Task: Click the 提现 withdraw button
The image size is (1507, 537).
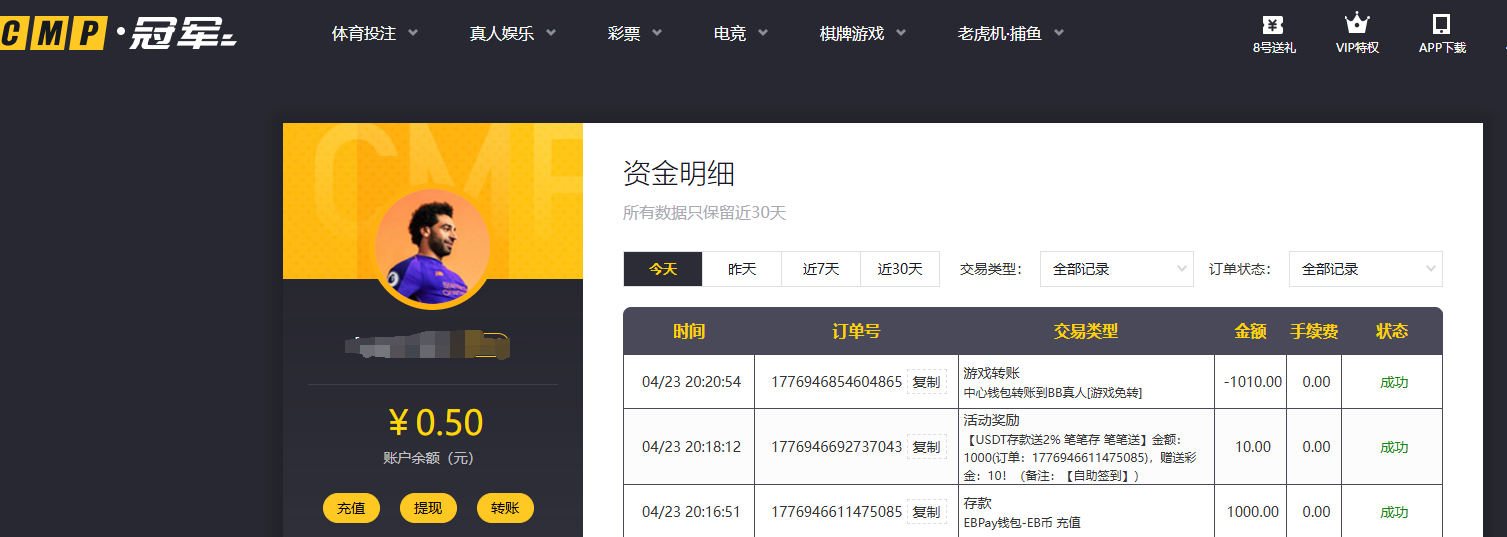Action: (x=428, y=508)
